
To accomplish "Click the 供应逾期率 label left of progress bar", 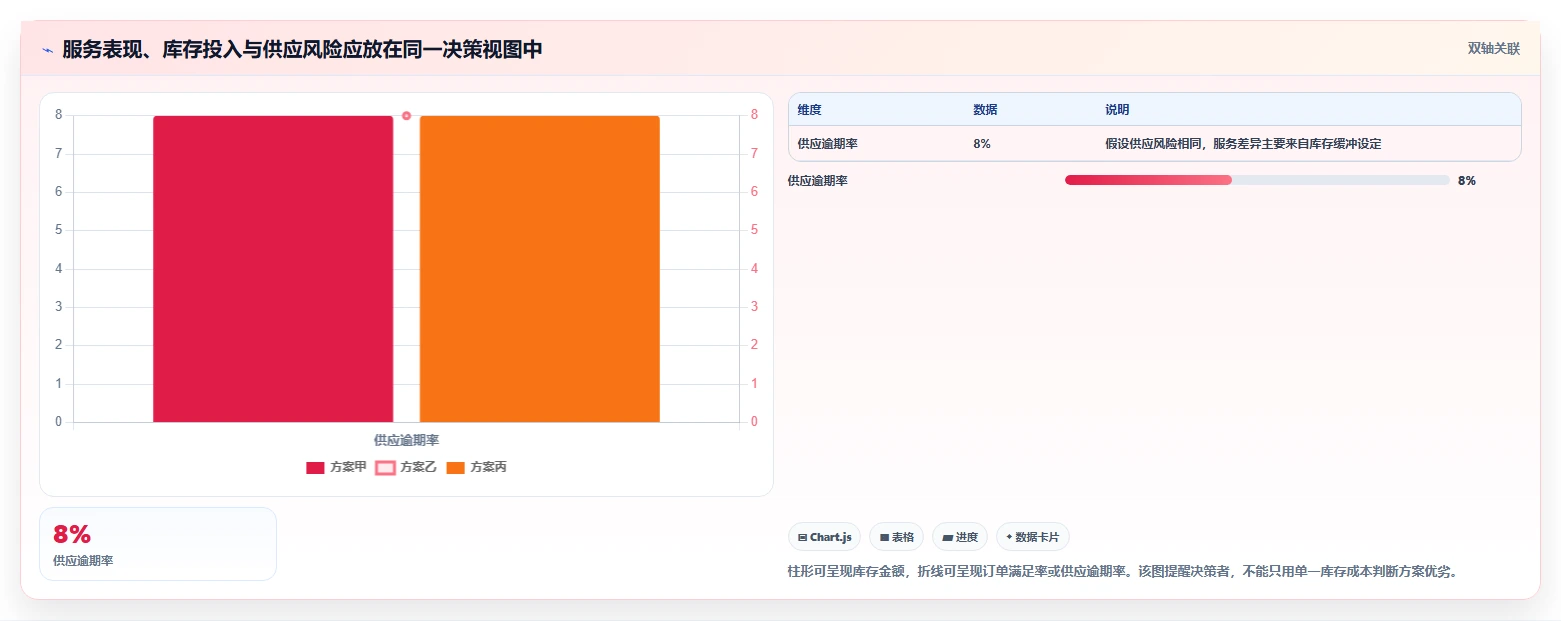I will tap(818, 181).
